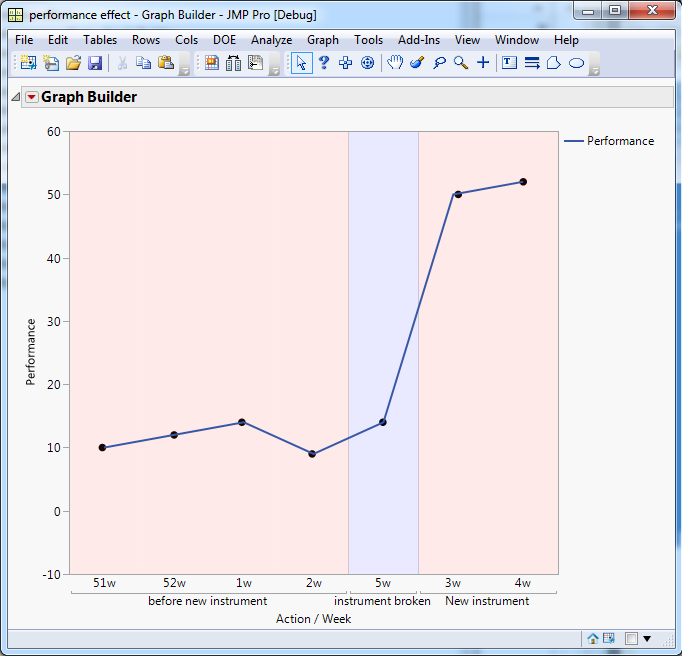
Task: Click the Performance legend entry
Action: (609, 141)
